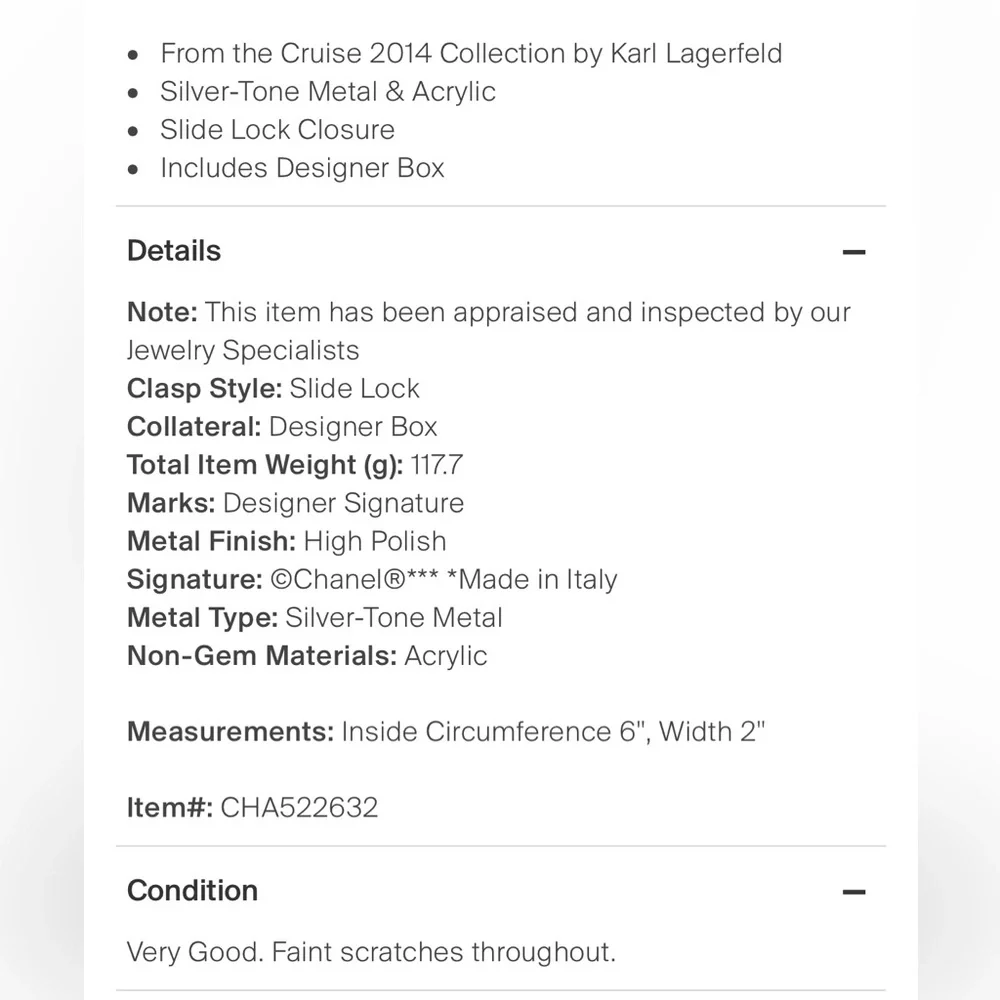This screenshot has height=1000, width=1000.
Task: Click the Details section heading
Action: click(174, 251)
